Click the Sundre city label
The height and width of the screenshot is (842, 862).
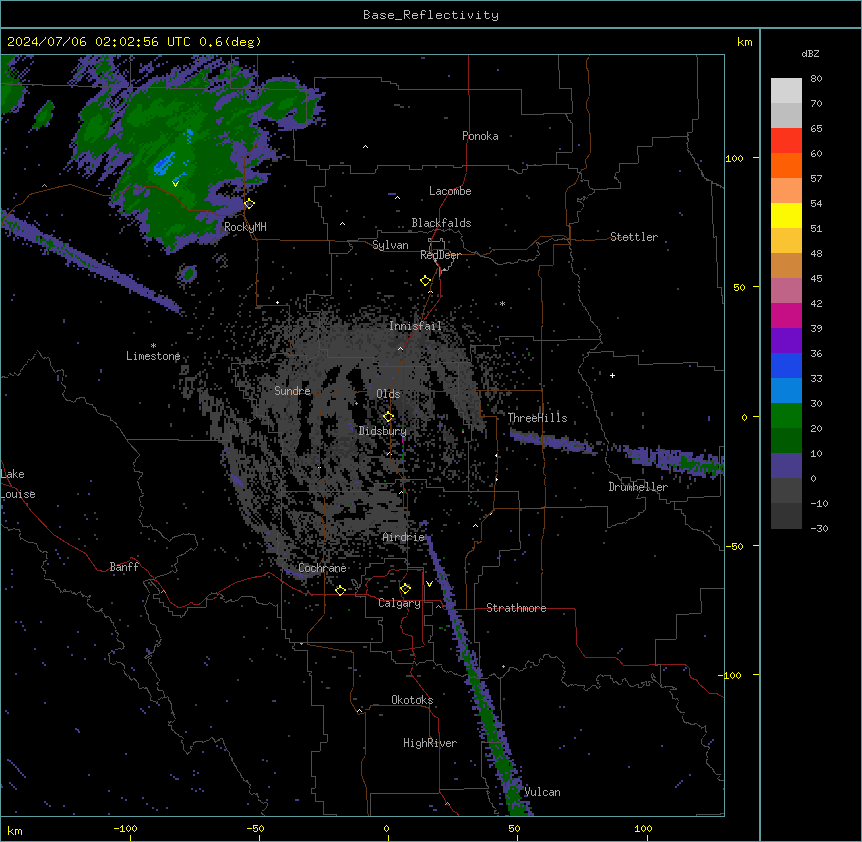point(292,391)
